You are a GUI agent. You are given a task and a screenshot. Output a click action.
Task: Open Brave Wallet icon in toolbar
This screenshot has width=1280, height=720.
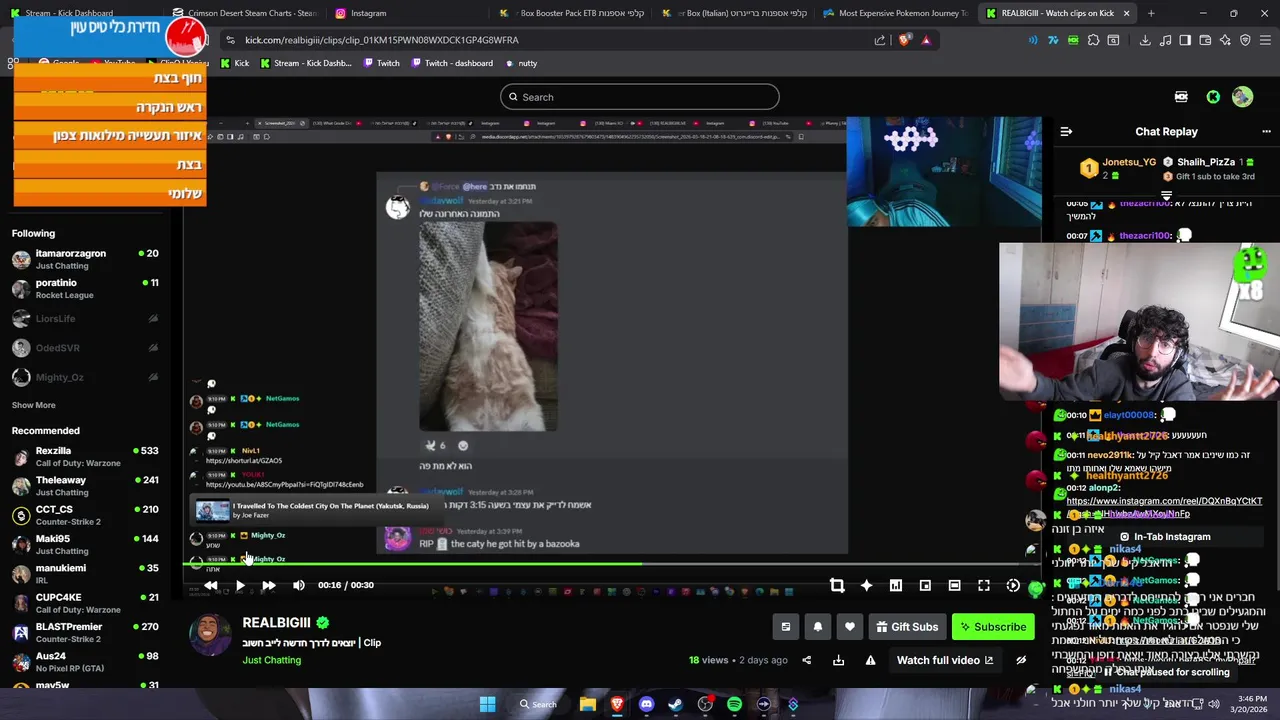1205,40
